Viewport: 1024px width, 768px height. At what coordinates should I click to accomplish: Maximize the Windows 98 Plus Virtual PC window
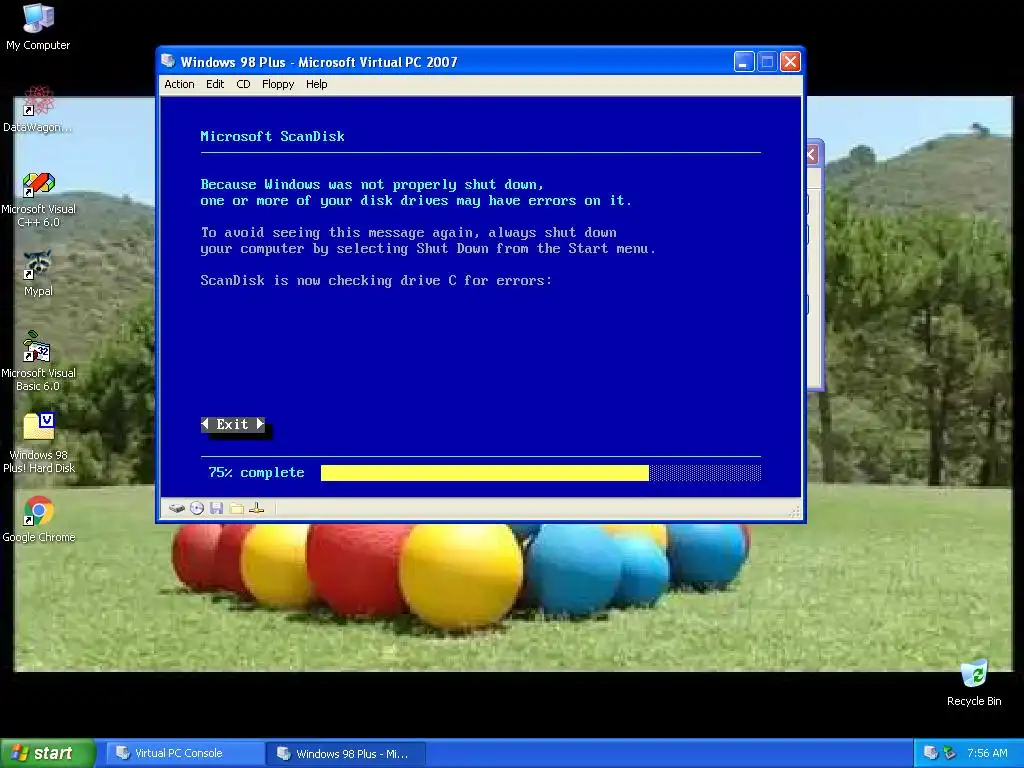tap(767, 62)
